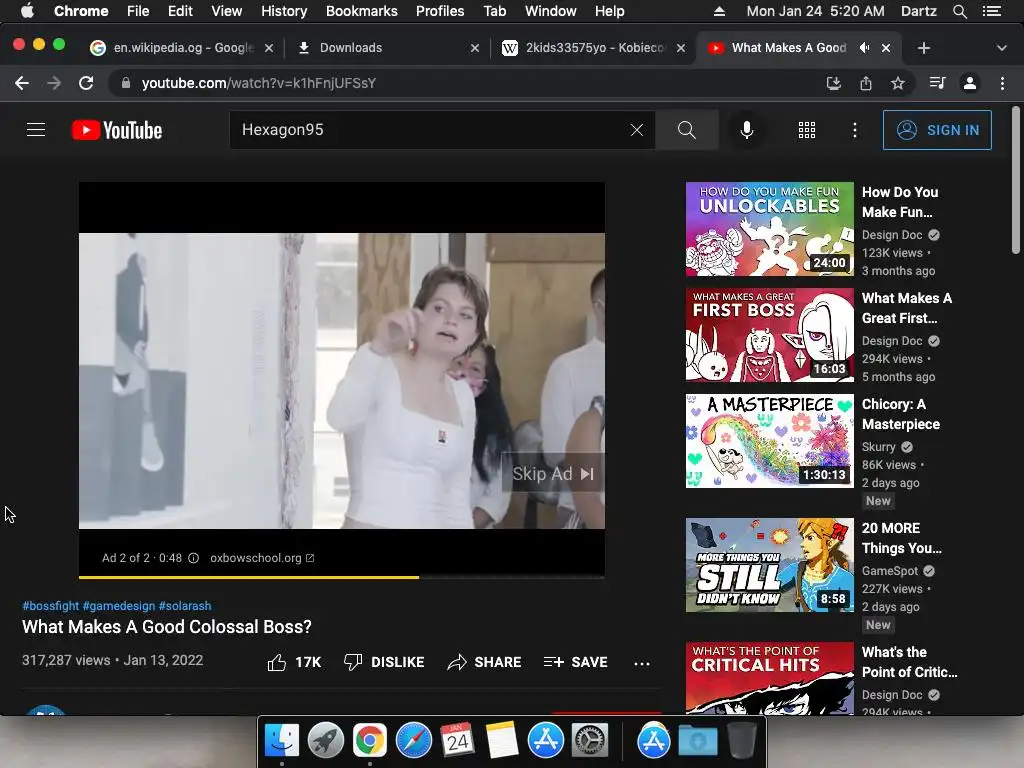The image size is (1024, 768).
Task: Open Chrome three-dot menu
Action: [x=1002, y=83]
